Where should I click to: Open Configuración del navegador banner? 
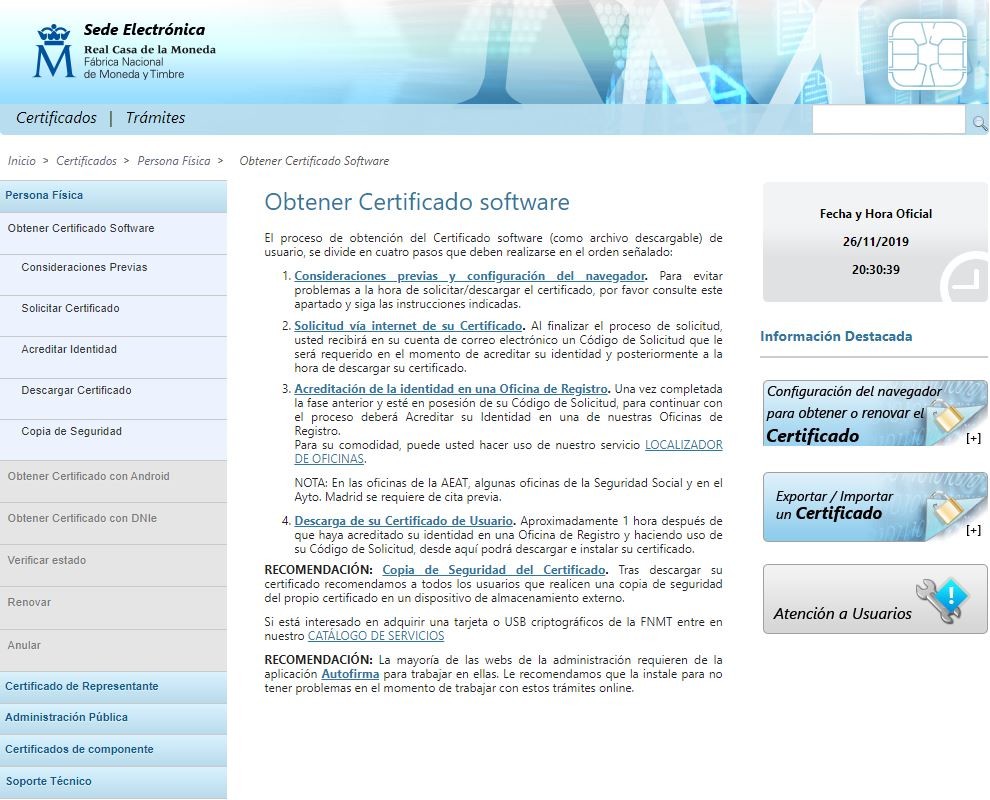pos(874,413)
